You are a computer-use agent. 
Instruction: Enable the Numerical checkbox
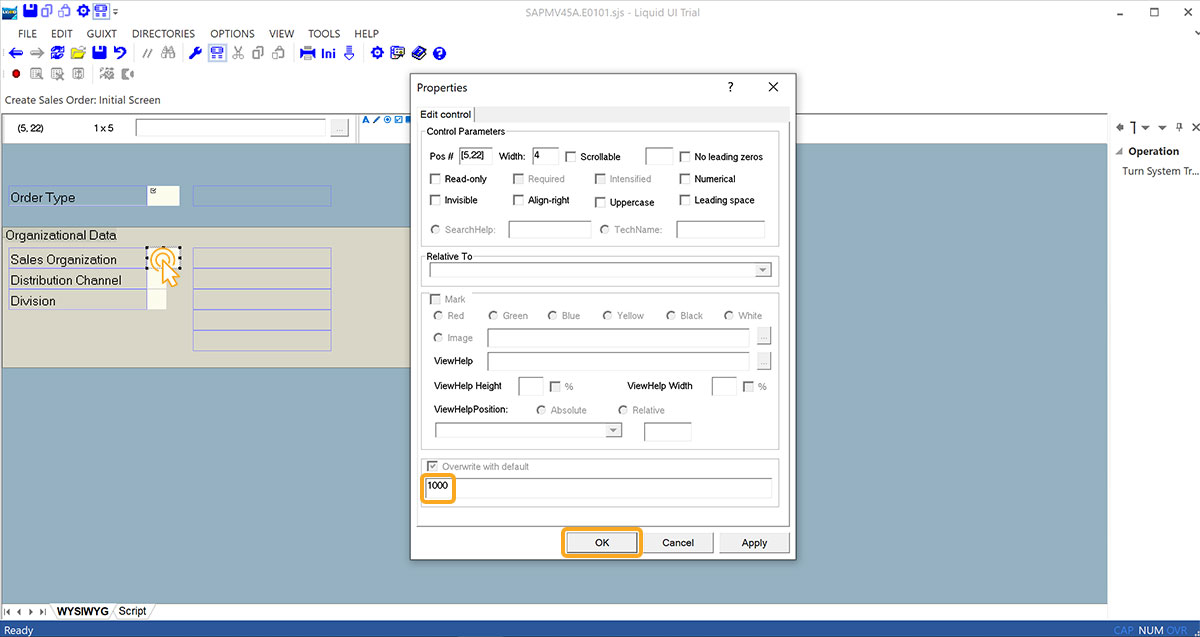[685, 179]
